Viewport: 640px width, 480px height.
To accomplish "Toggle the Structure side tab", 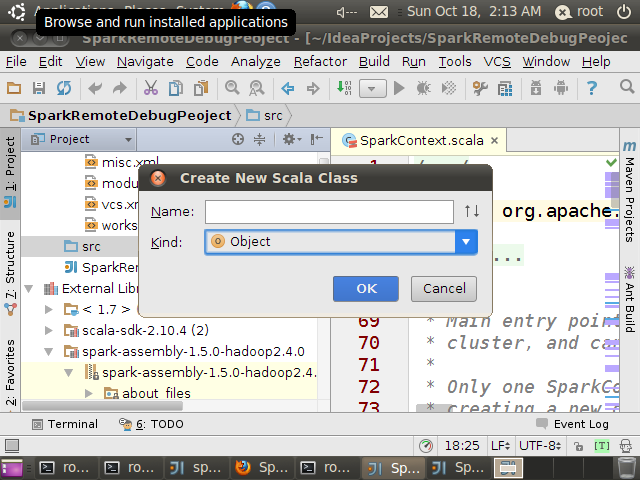I will tap(10, 273).
